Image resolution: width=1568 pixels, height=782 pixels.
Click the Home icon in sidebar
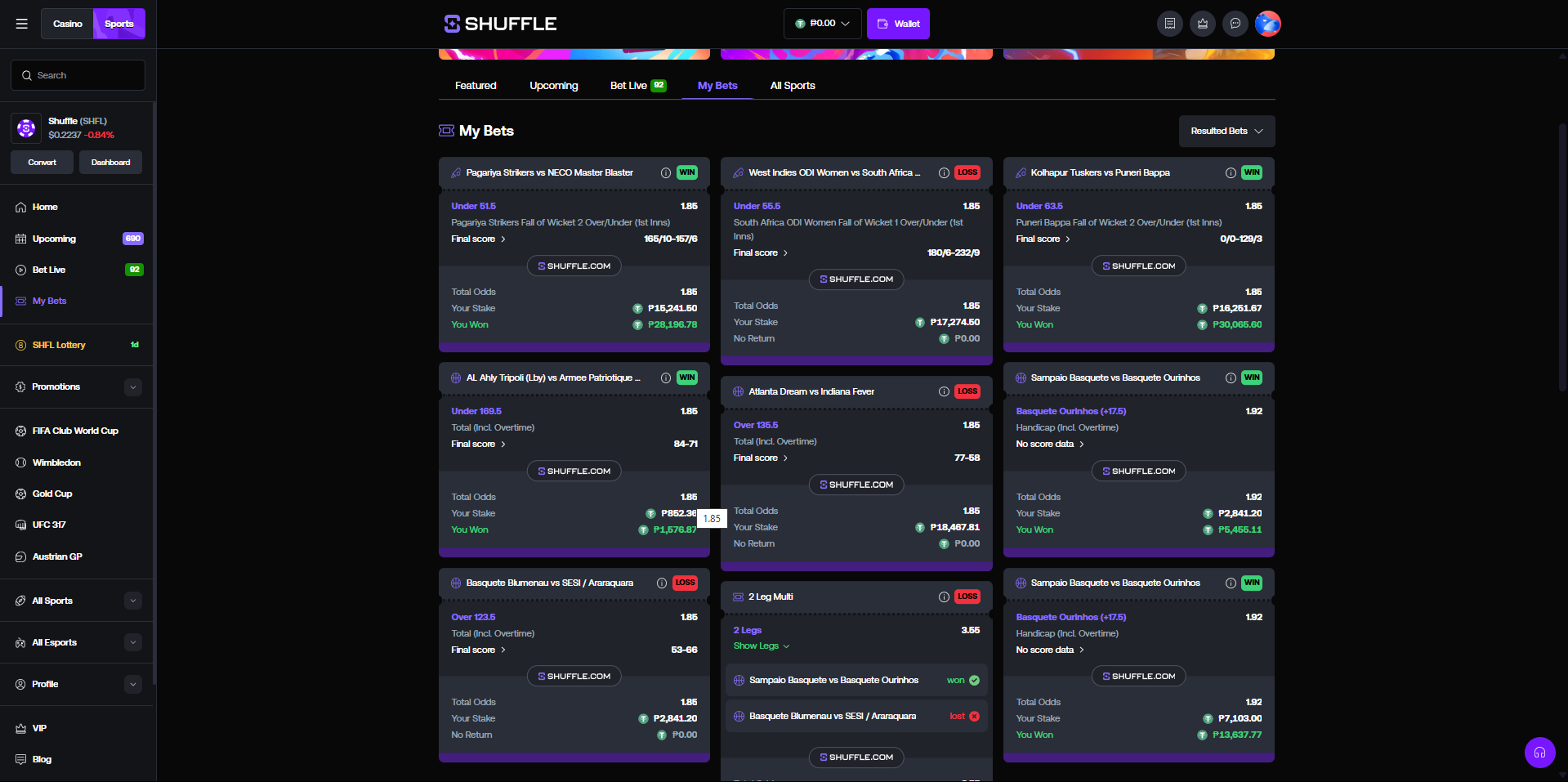click(x=21, y=207)
